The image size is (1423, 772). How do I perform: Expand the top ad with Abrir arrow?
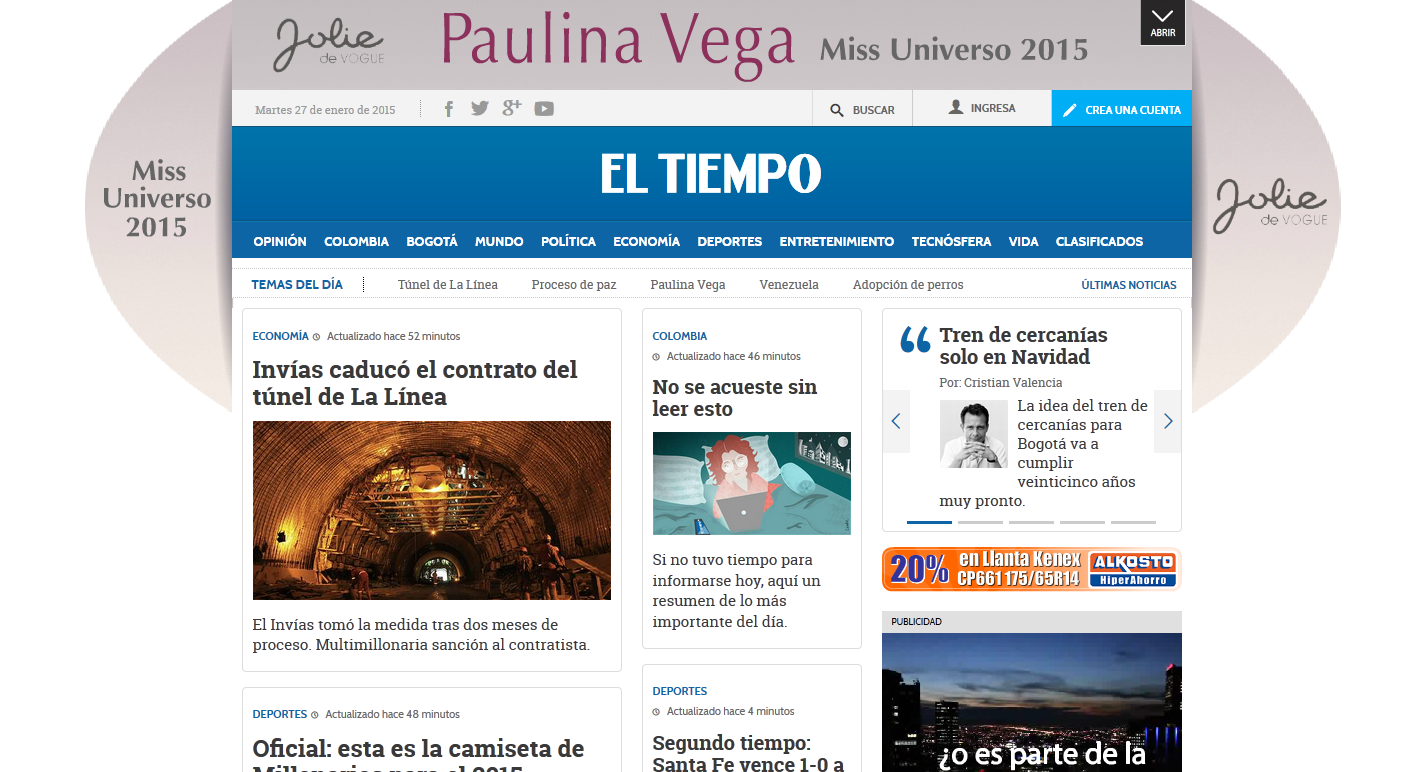point(1163,22)
